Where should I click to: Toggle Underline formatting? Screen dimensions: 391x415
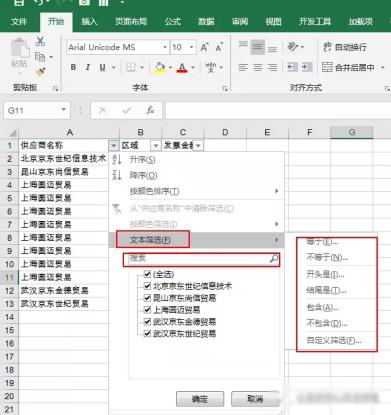coord(103,67)
